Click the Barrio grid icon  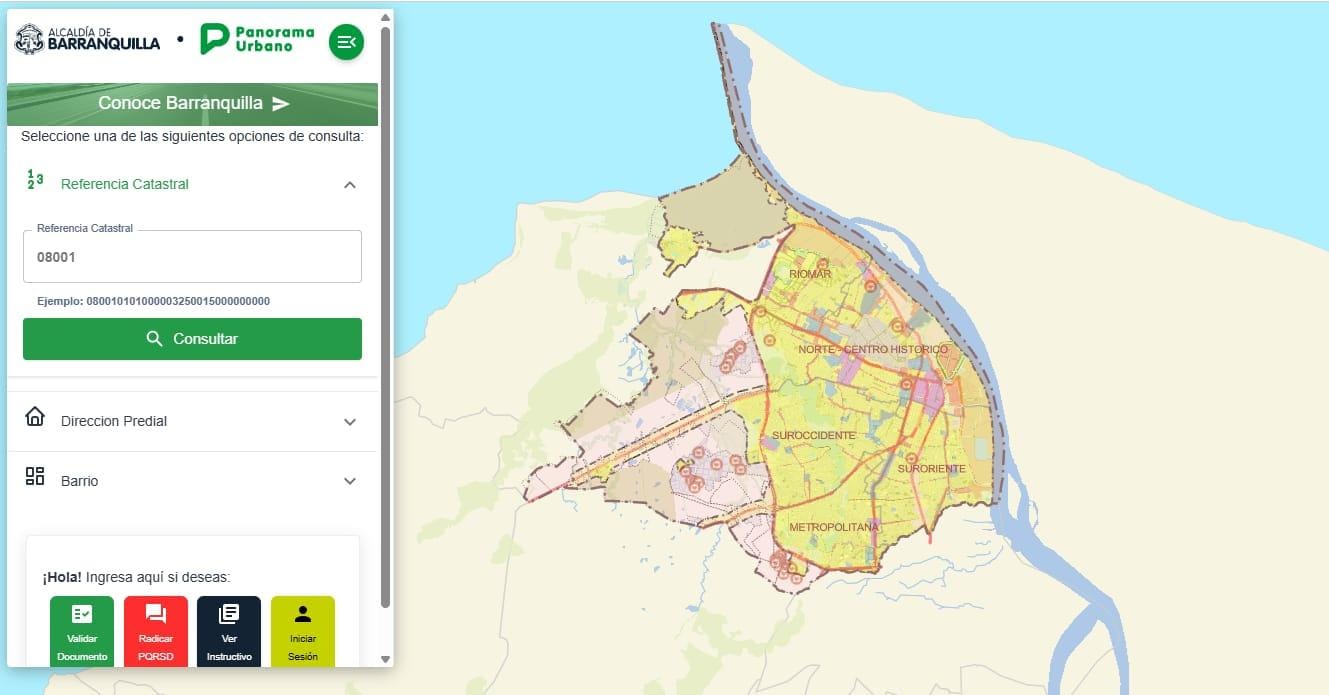pos(35,477)
